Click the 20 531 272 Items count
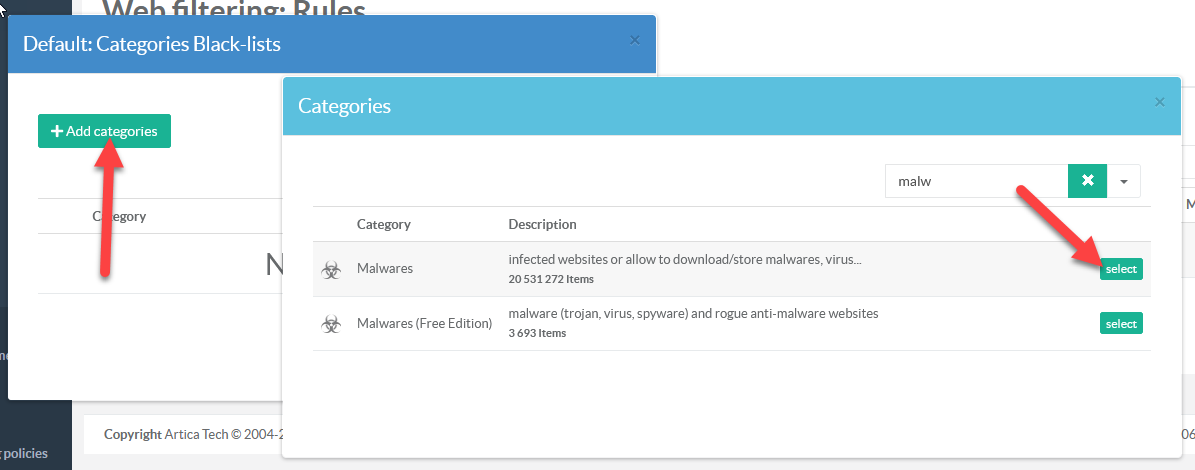 (551, 279)
